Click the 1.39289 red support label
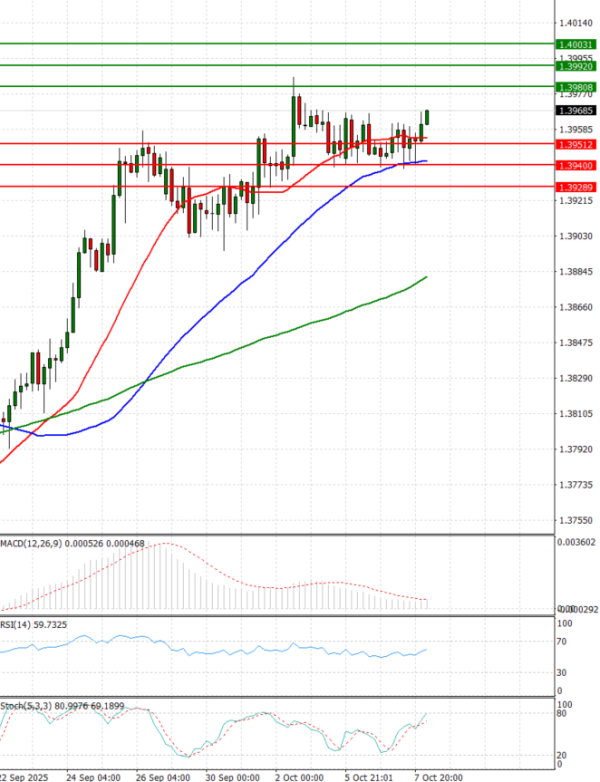This screenshot has width=600, height=782. click(x=576, y=187)
